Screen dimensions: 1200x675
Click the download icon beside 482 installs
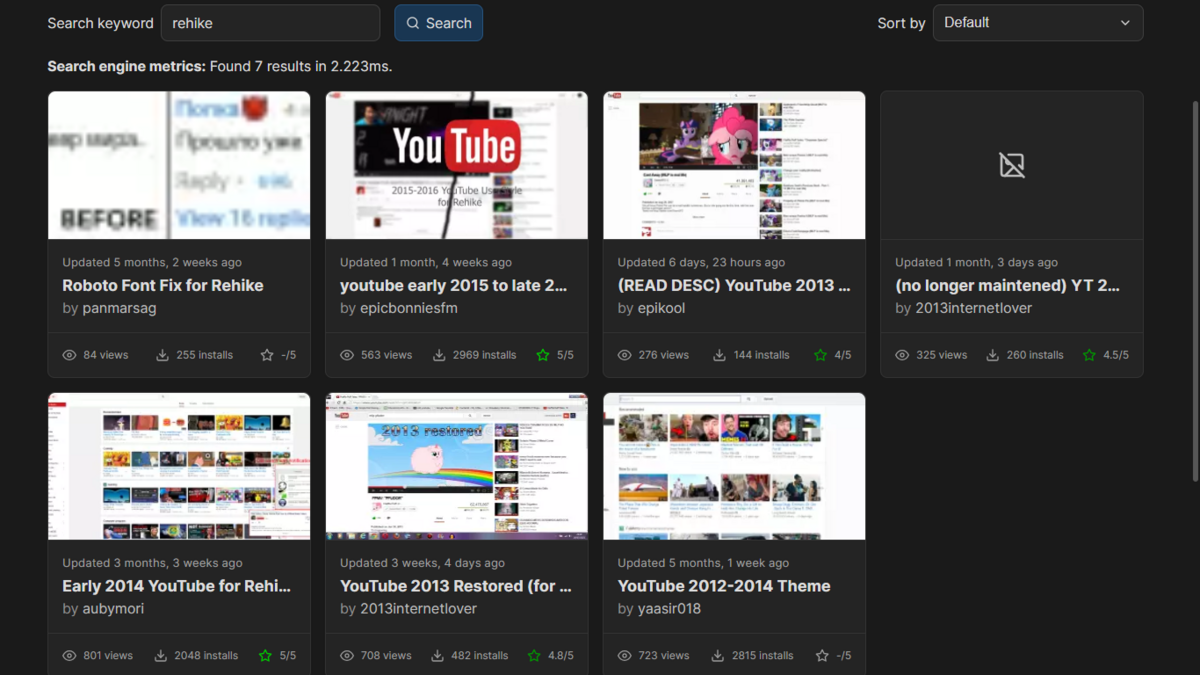click(437, 656)
